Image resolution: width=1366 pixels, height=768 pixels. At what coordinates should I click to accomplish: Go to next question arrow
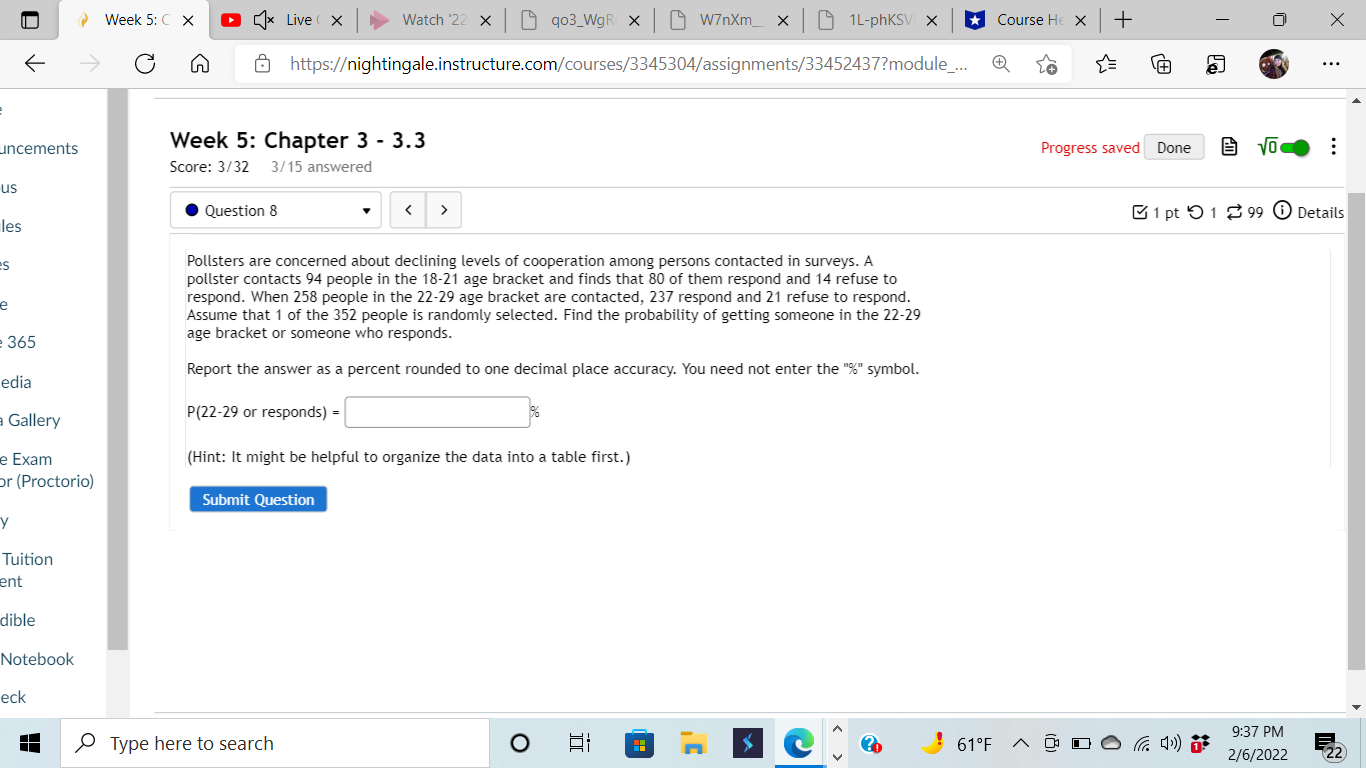pyautogui.click(x=443, y=210)
